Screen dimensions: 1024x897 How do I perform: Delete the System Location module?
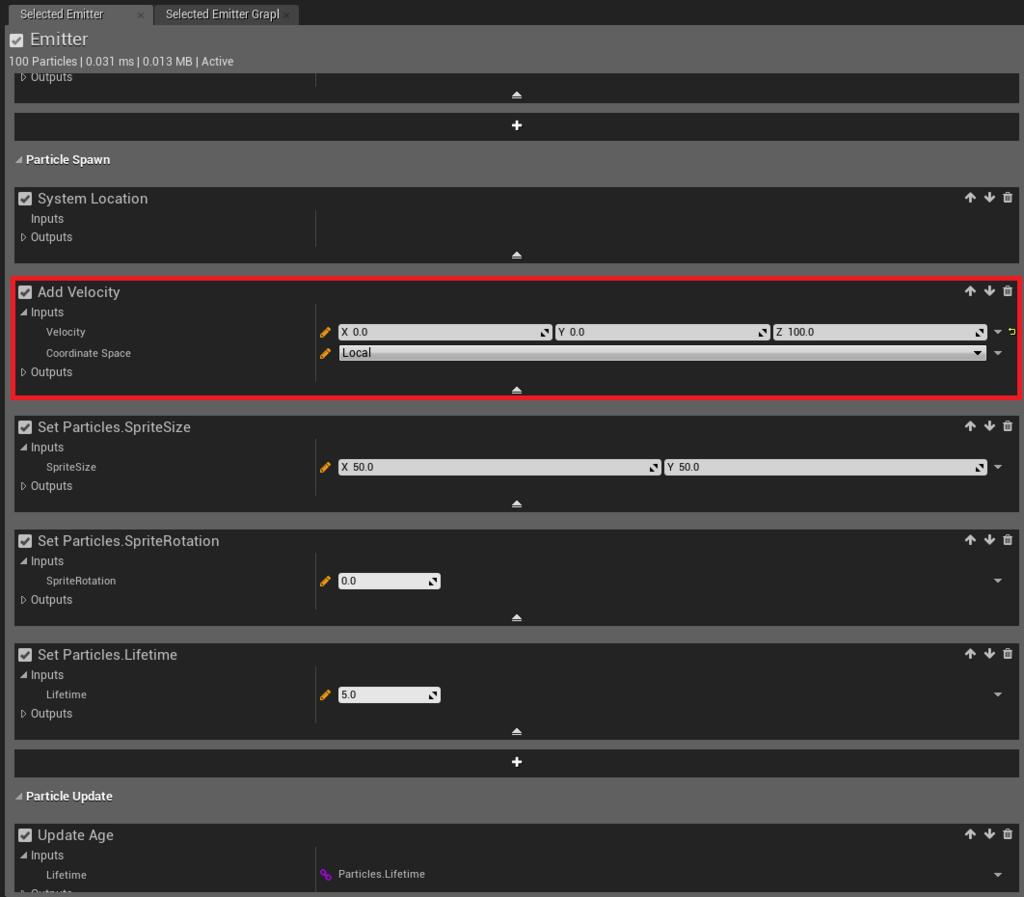pyautogui.click(x=1008, y=198)
